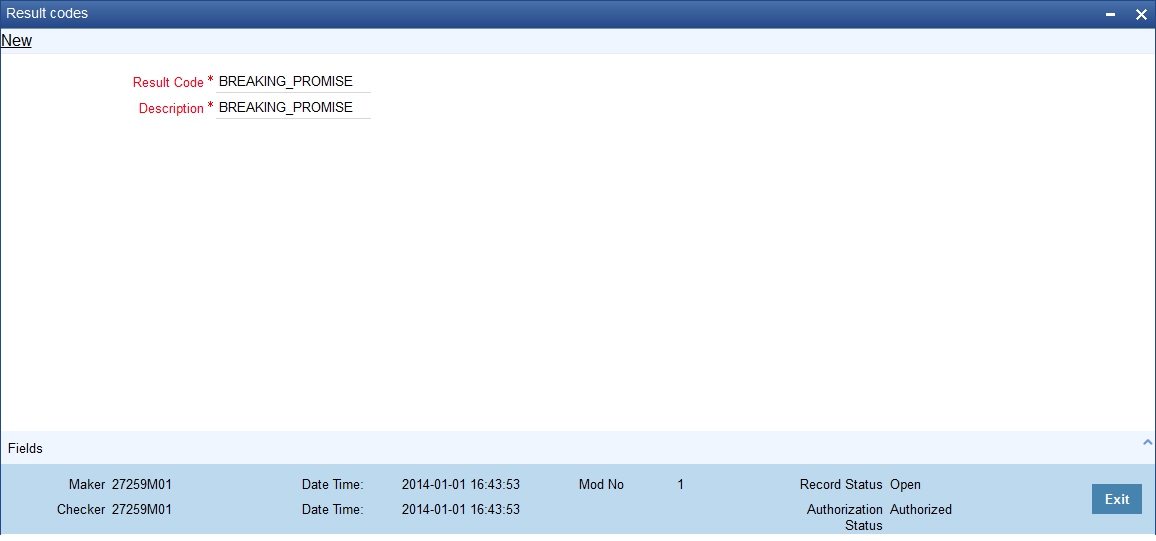The width and height of the screenshot is (1156, 541).
Task: Click the Checker label
Action: click(x=81, y=509)
